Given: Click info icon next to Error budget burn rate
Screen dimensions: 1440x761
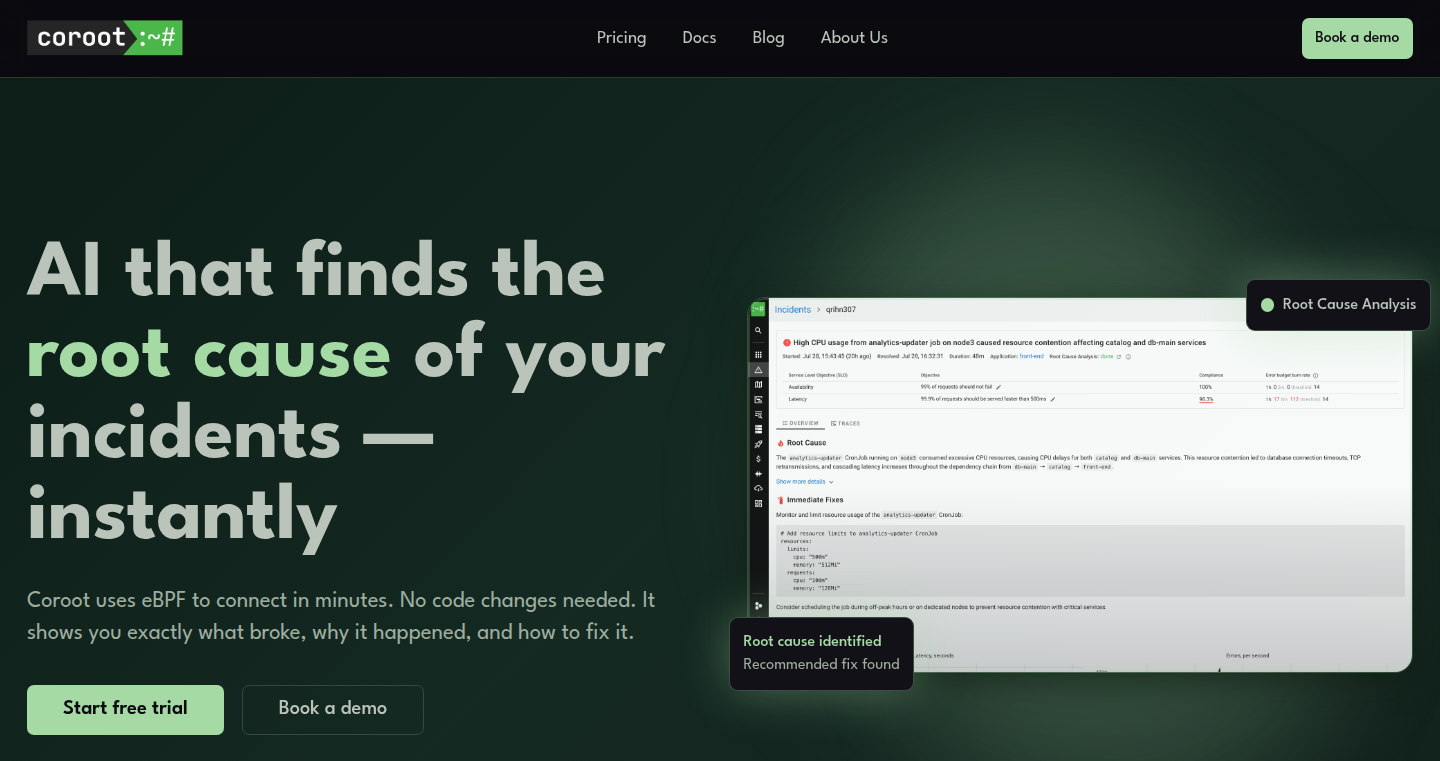Looking at the screenshot, I should [x=1315, y=375].
